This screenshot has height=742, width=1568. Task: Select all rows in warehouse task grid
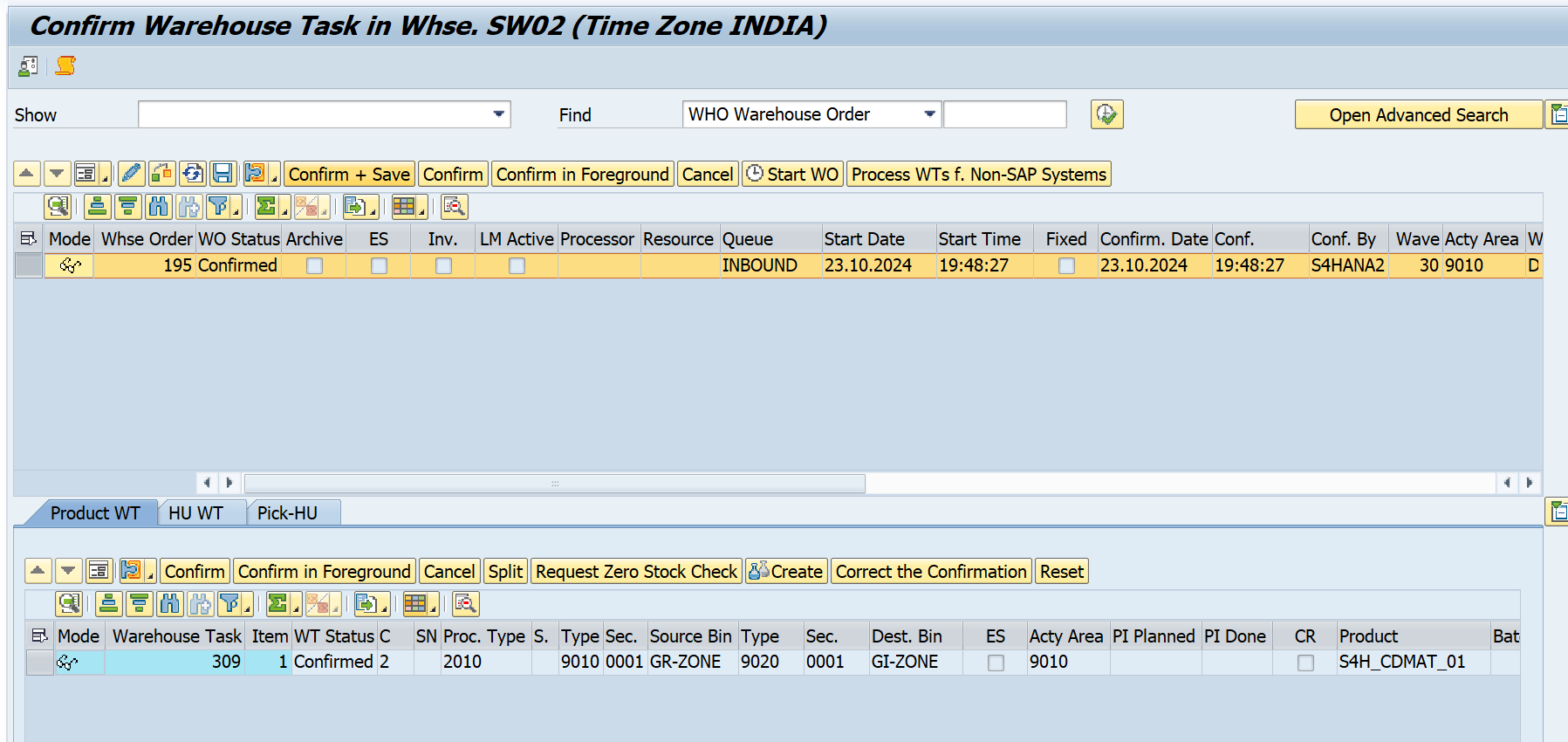39,636
